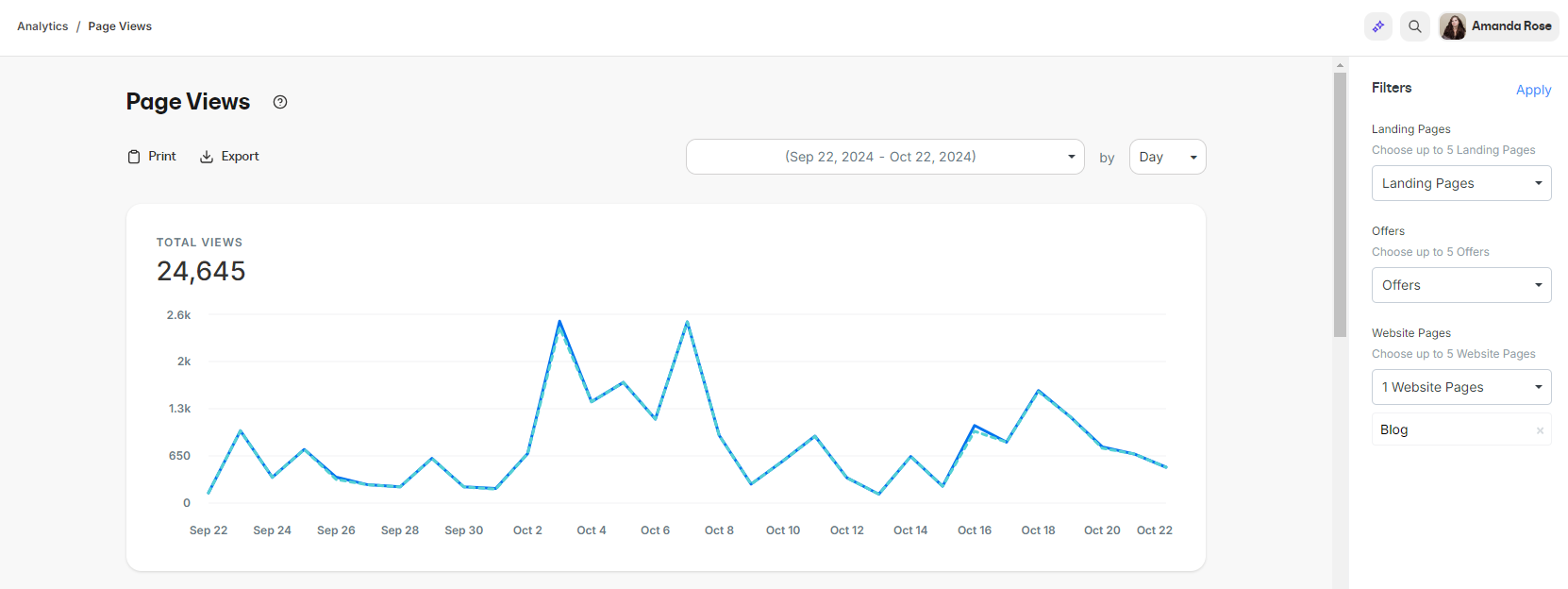
Task: Open search with the magnifier icon
Action: coord(1415,26)
